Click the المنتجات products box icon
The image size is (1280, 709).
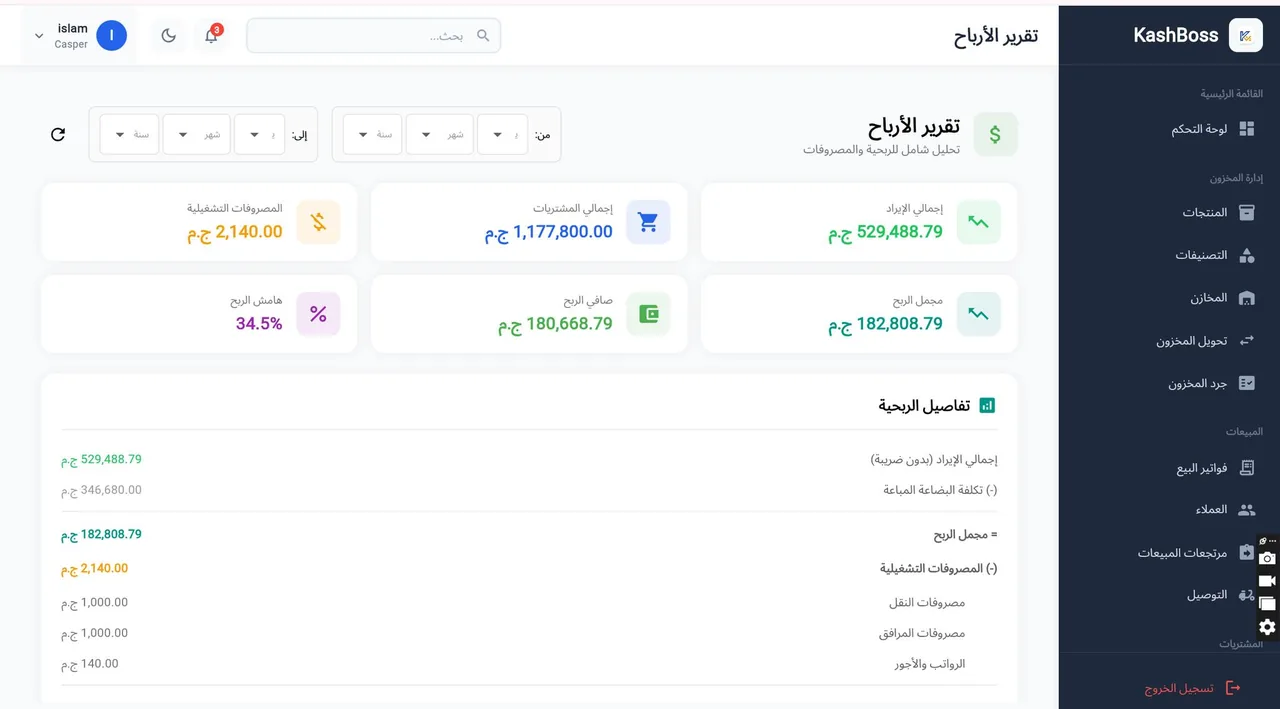[1246, 213]
